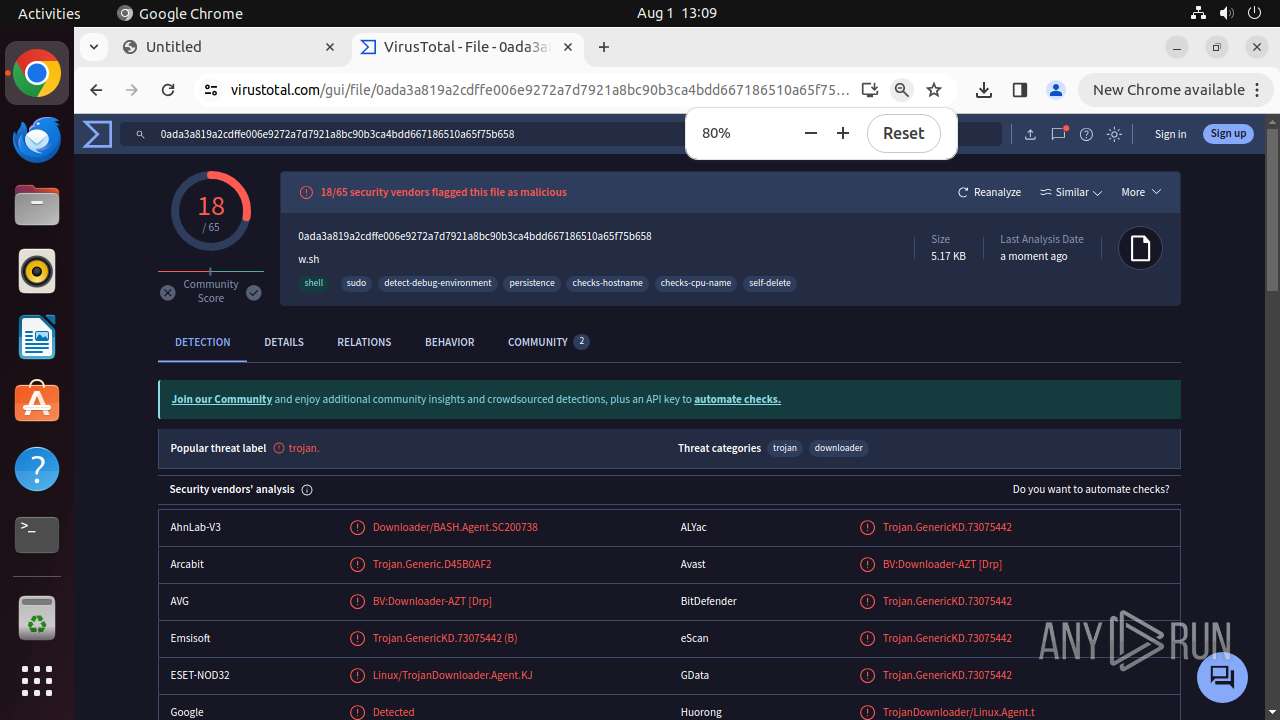Vote file as malicious with the X icon
Image resolution: width=1280 pixels, height=720 pixels.
coord(168,293)
